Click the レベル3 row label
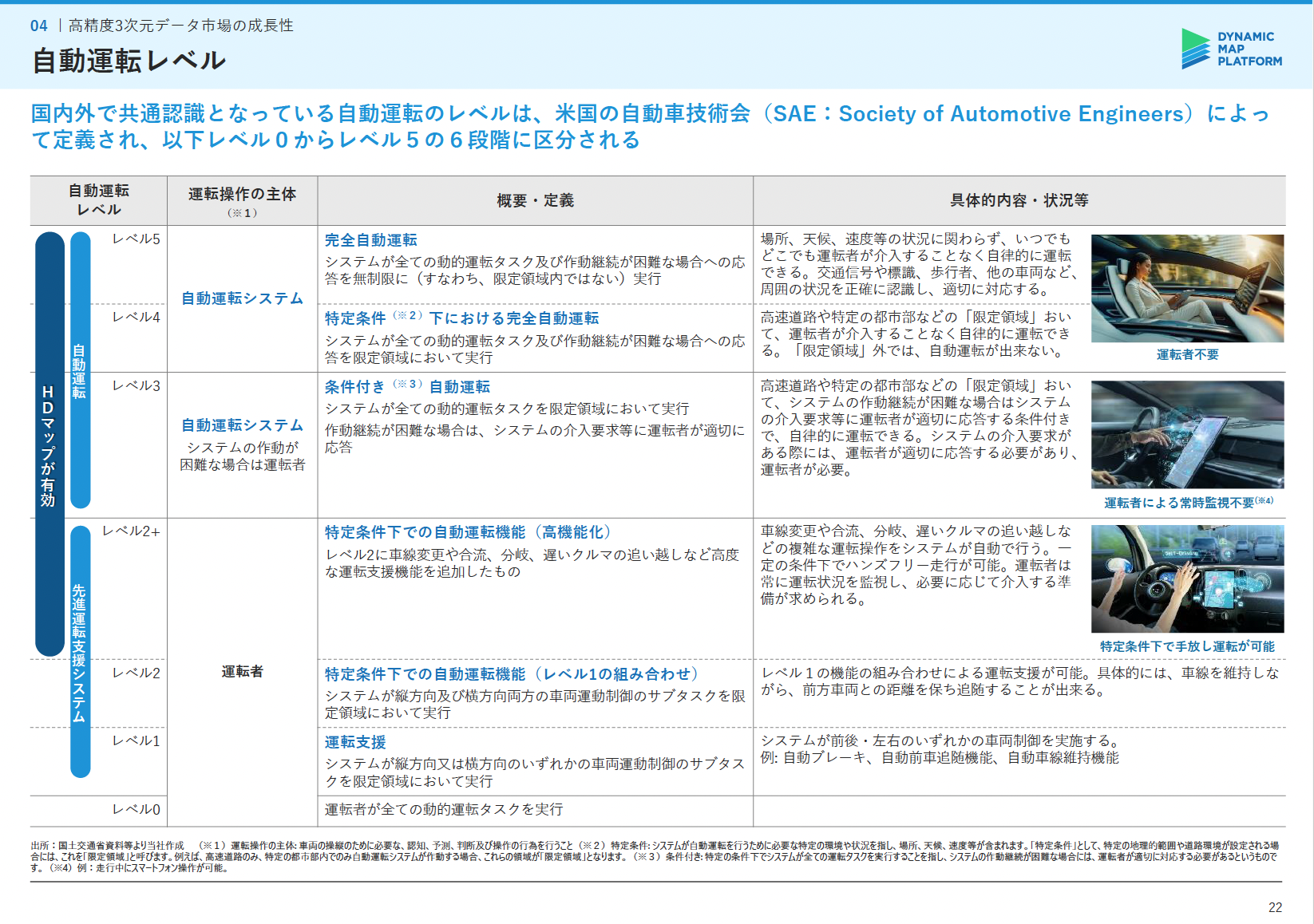This screenshot has height=924, width=1314. pos(137,385)
